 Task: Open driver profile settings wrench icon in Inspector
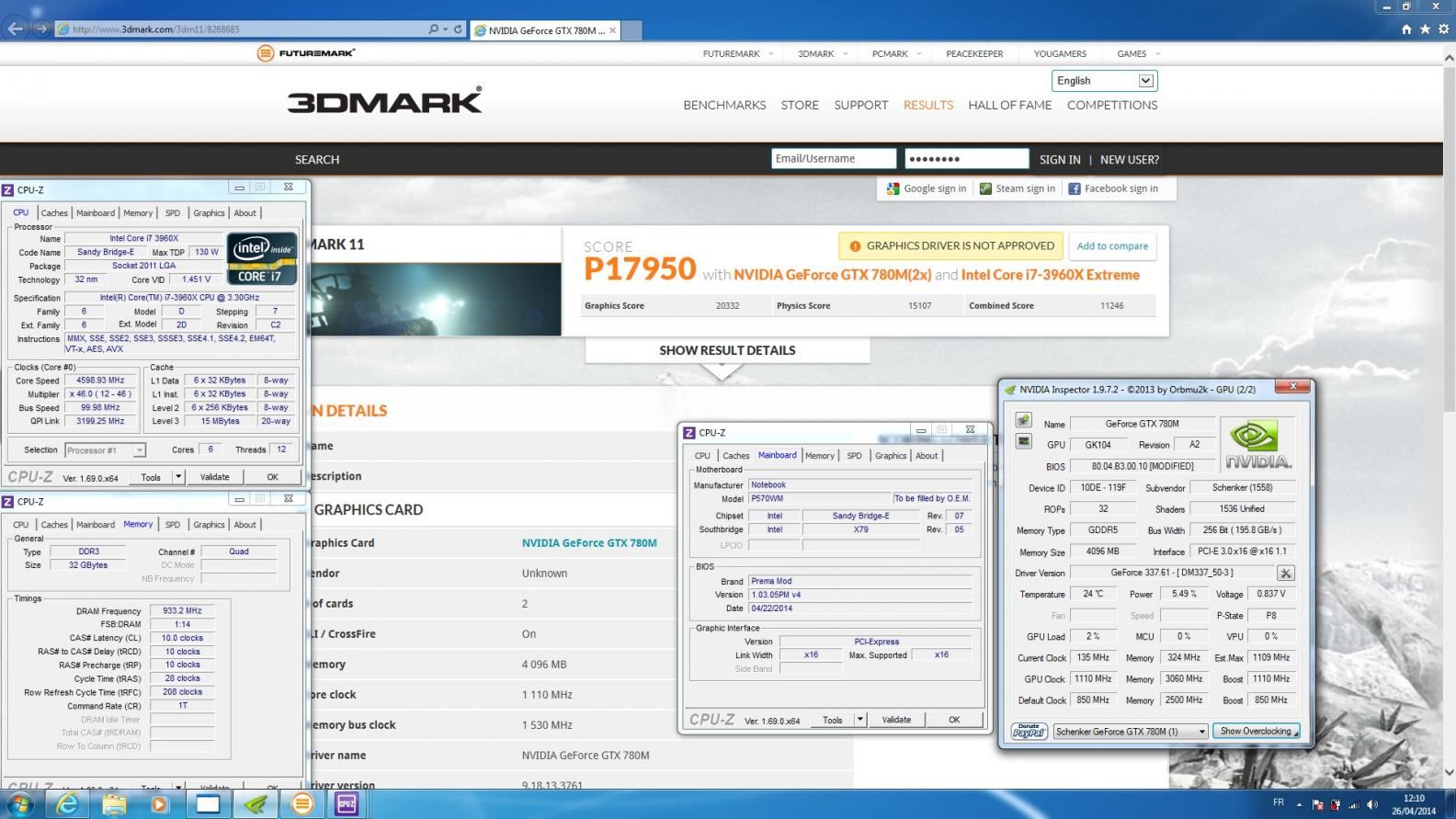1286,573
